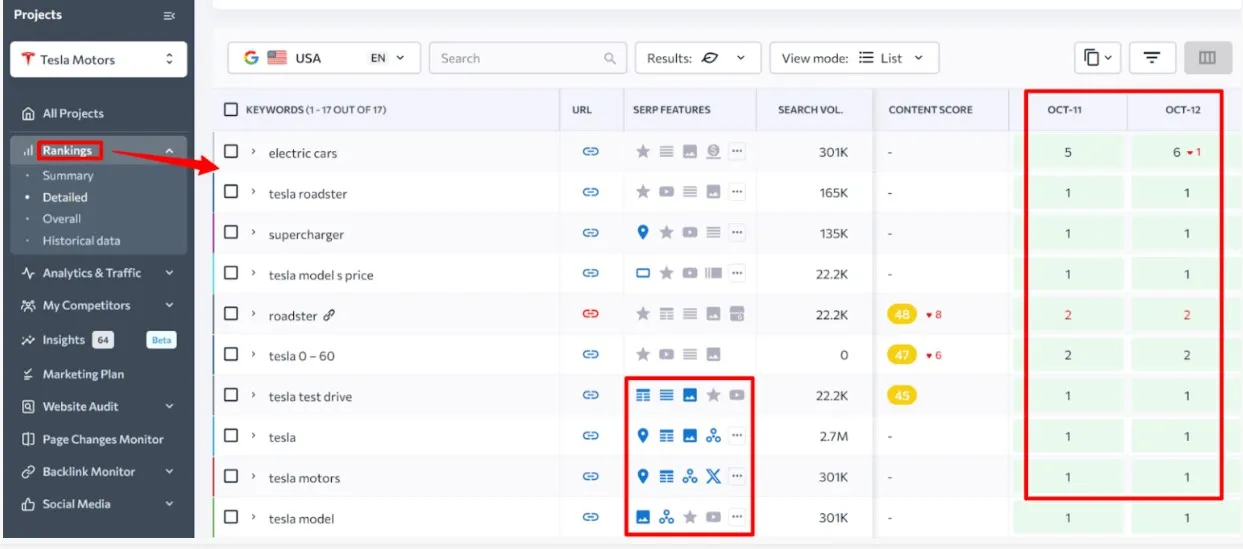This screenshot has height=549, width=1243.
Task: Tick the checkbox for tesla motors
Action: tap(231, 476)
